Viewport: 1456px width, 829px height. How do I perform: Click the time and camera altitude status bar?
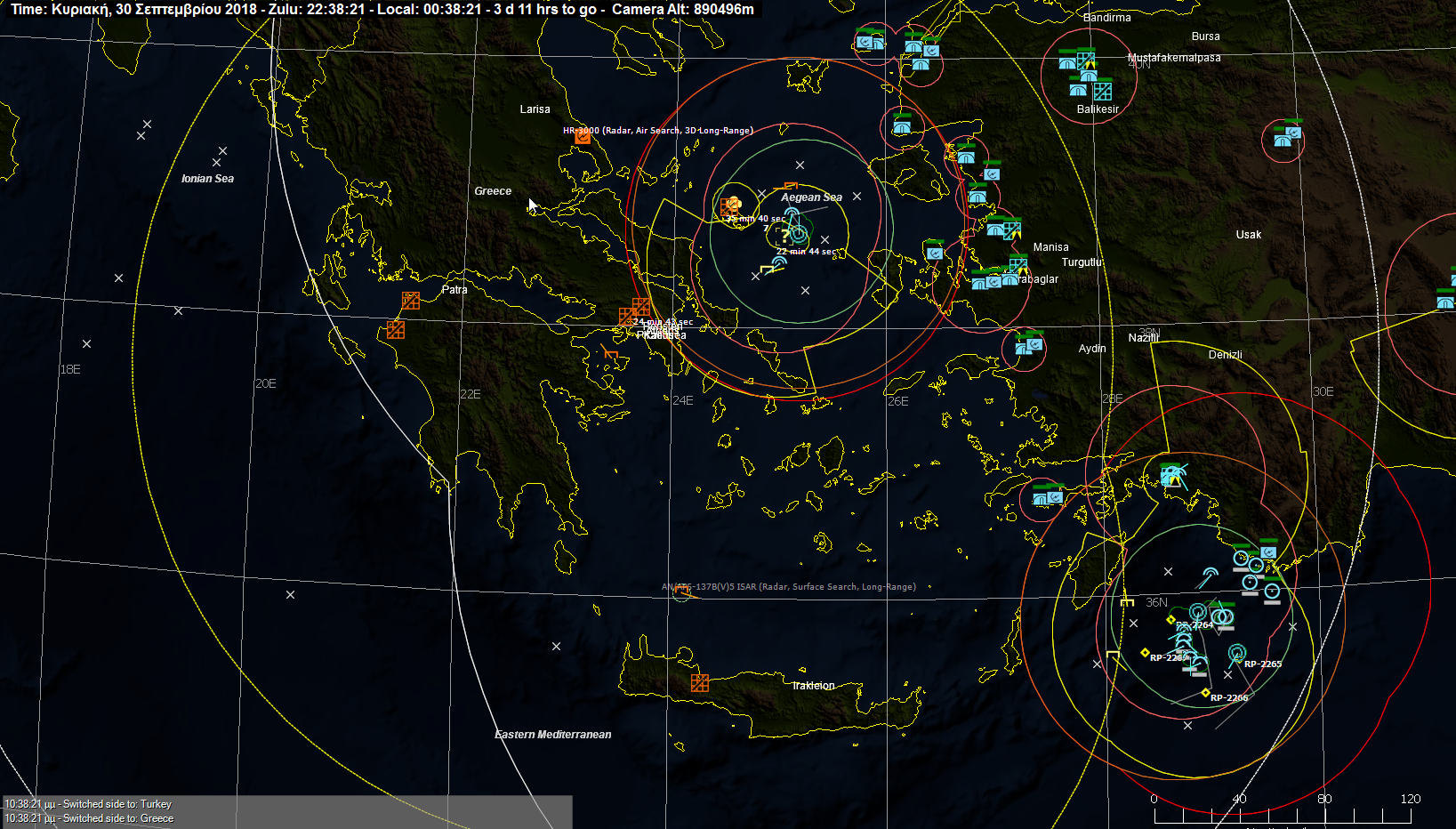click(382, 10)
